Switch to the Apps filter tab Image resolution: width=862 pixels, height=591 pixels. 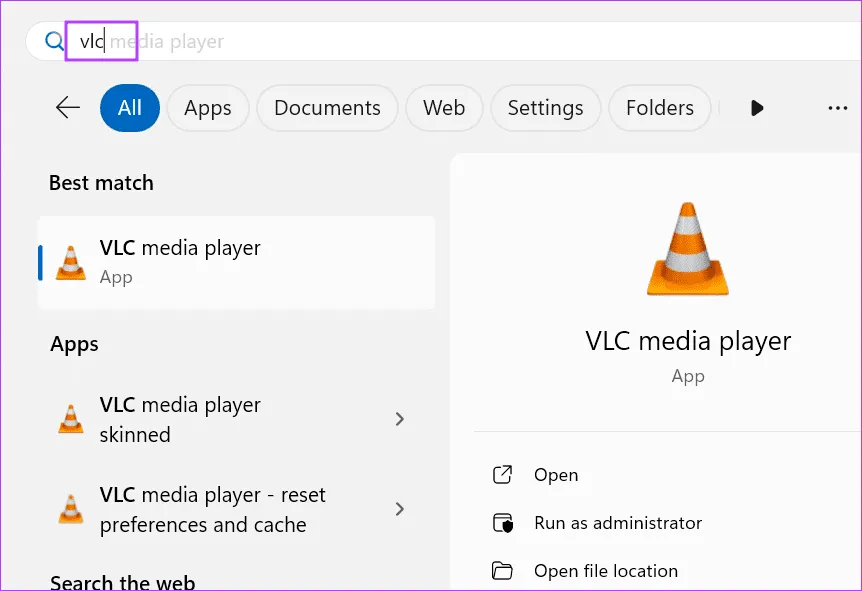coord(207,108)
